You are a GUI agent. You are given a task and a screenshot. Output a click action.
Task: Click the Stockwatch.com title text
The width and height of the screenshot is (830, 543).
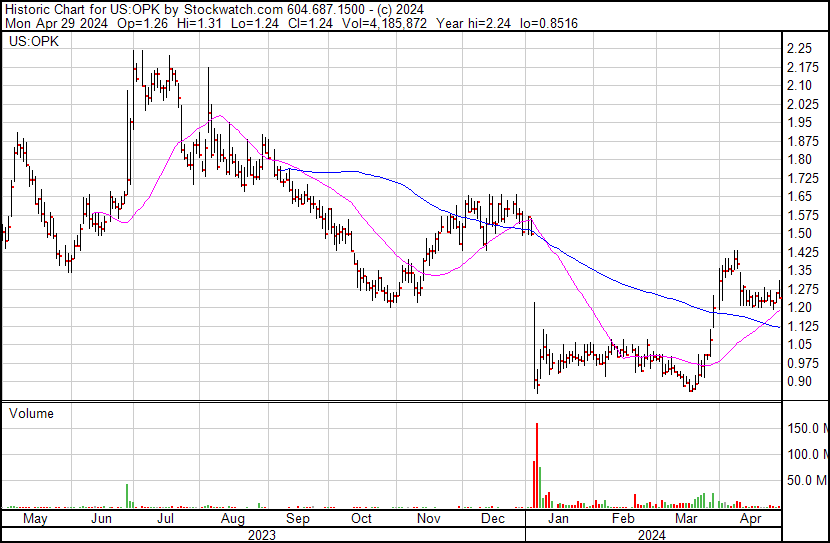click(233, 10)
